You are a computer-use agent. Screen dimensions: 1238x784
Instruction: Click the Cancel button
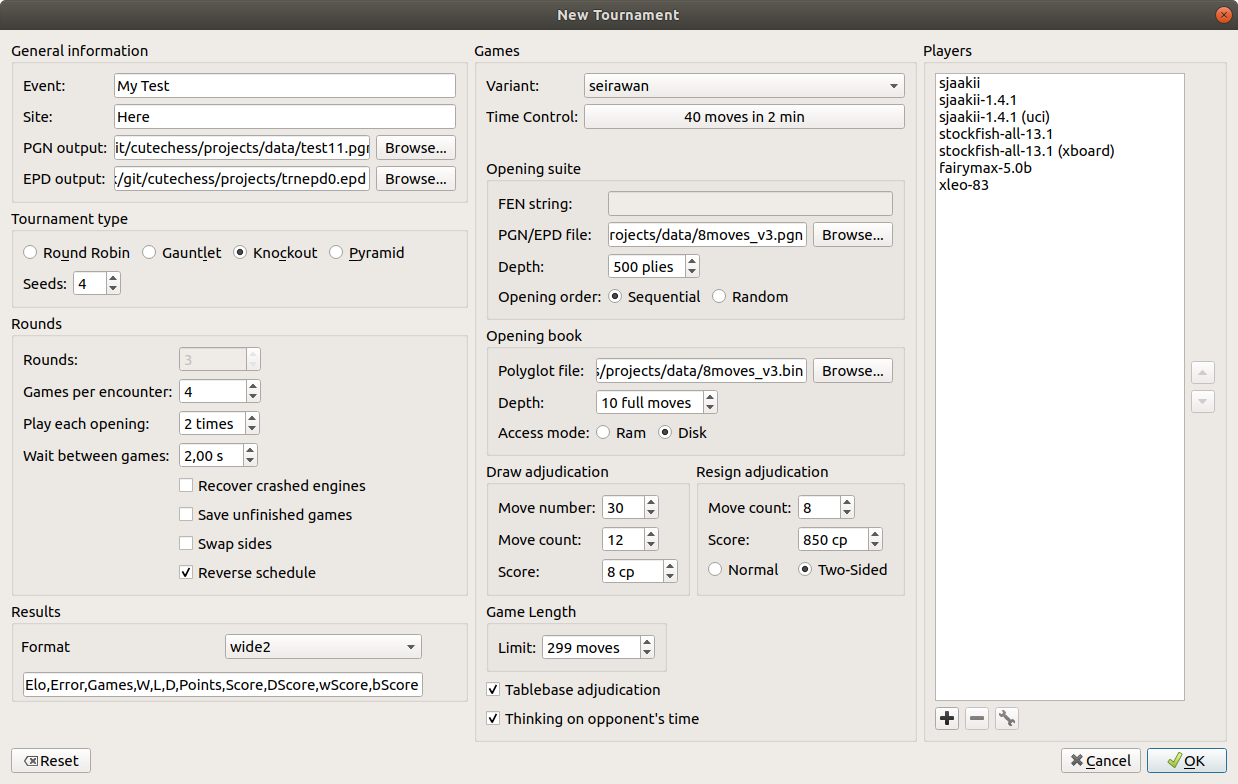(1101, 761)
